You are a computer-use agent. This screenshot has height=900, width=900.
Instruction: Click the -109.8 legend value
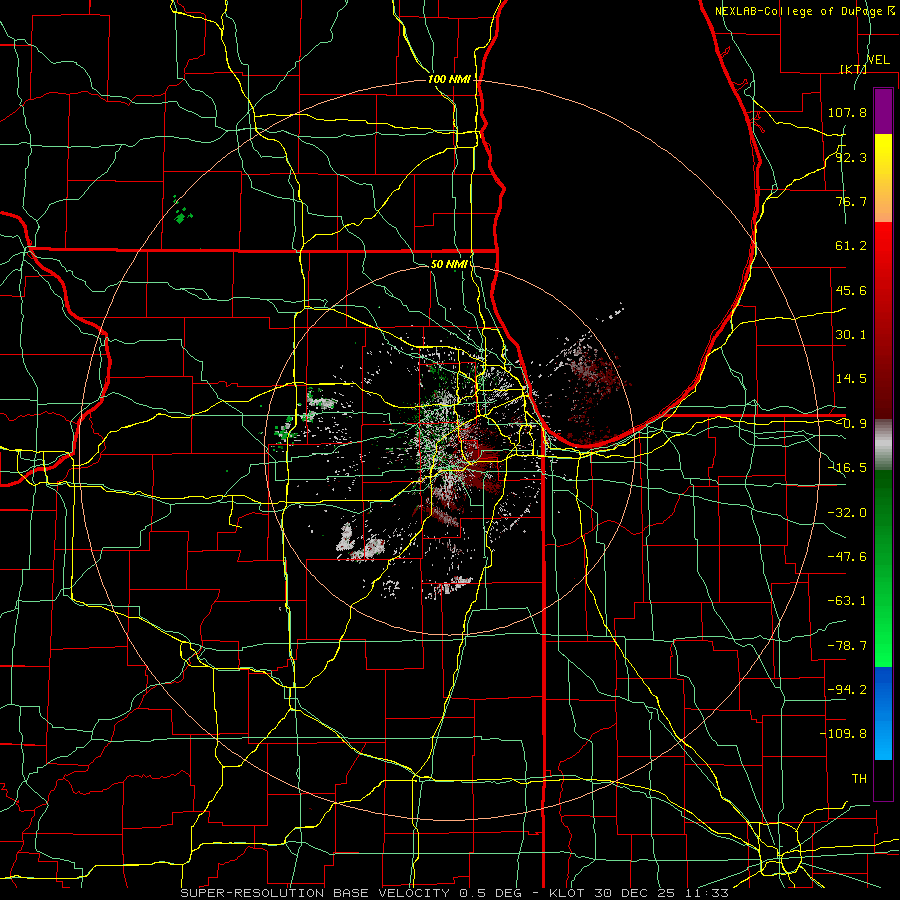tap(843, 734)
